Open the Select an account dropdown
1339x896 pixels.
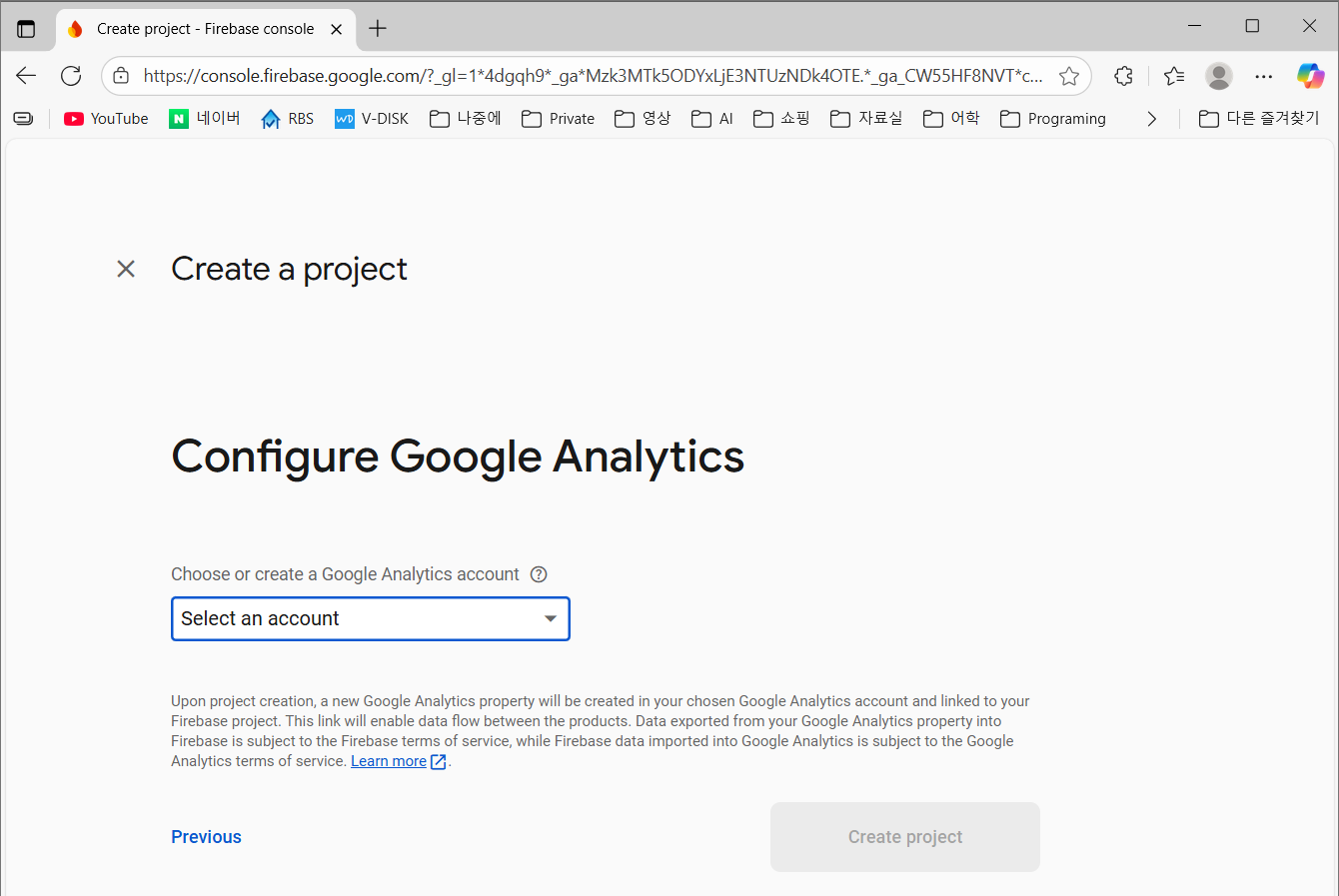(x=371, y=618)
